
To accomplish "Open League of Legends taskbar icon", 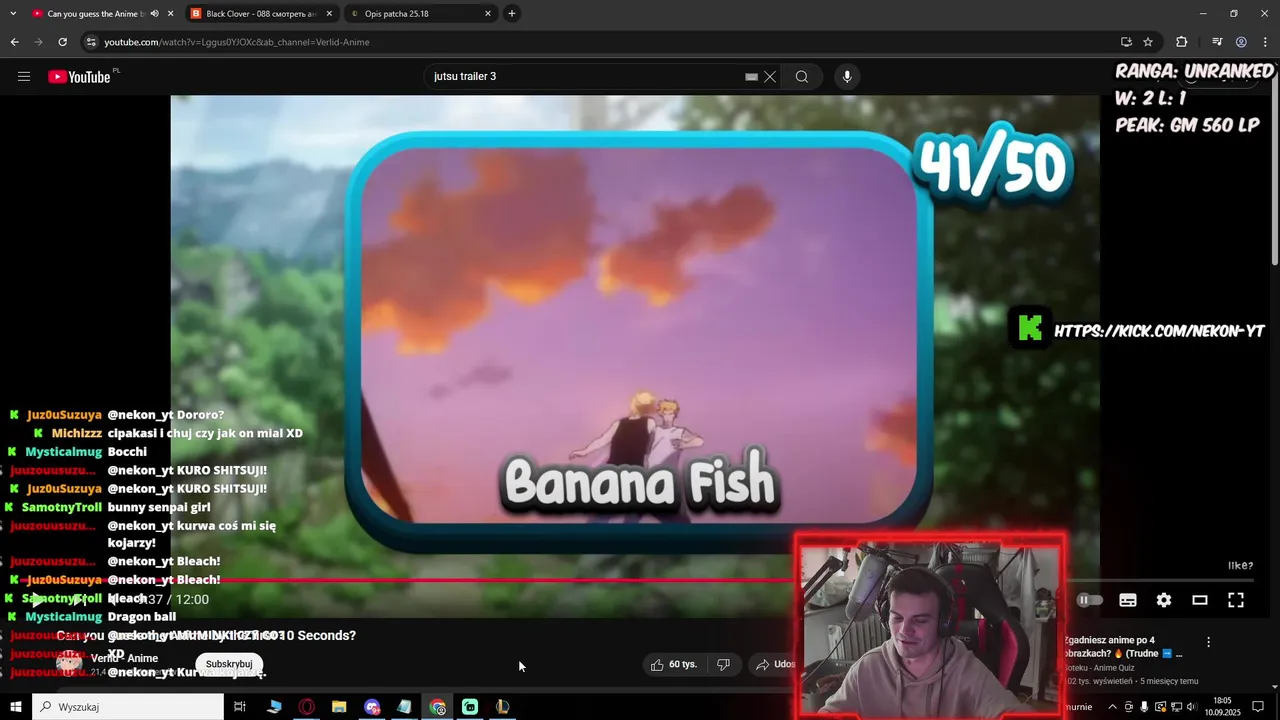I will pos(502,707).
